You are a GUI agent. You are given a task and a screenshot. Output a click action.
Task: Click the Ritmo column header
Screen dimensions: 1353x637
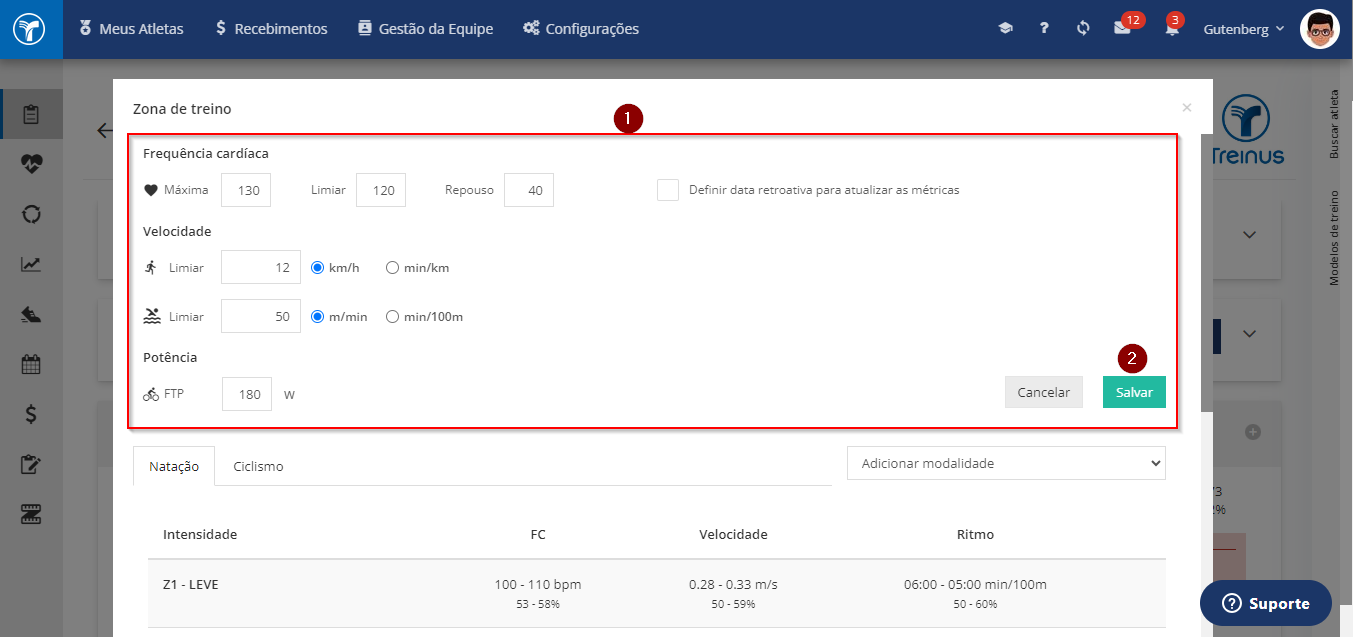[975, 534]
